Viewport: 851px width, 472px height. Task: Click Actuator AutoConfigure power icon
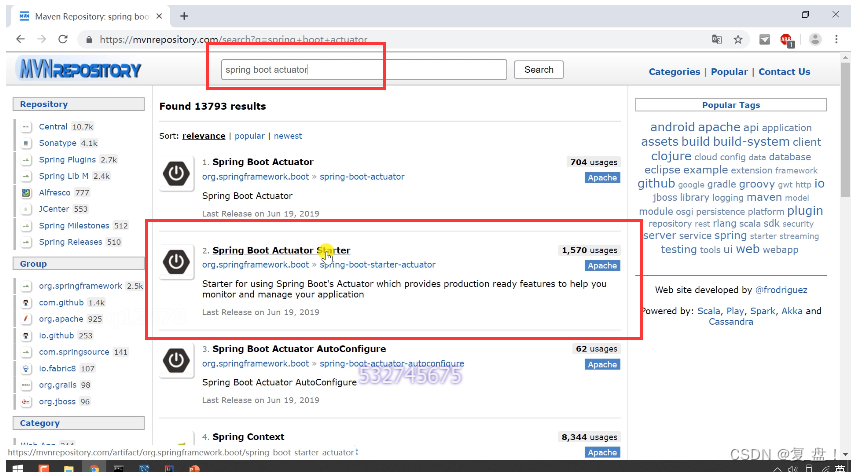176,361
